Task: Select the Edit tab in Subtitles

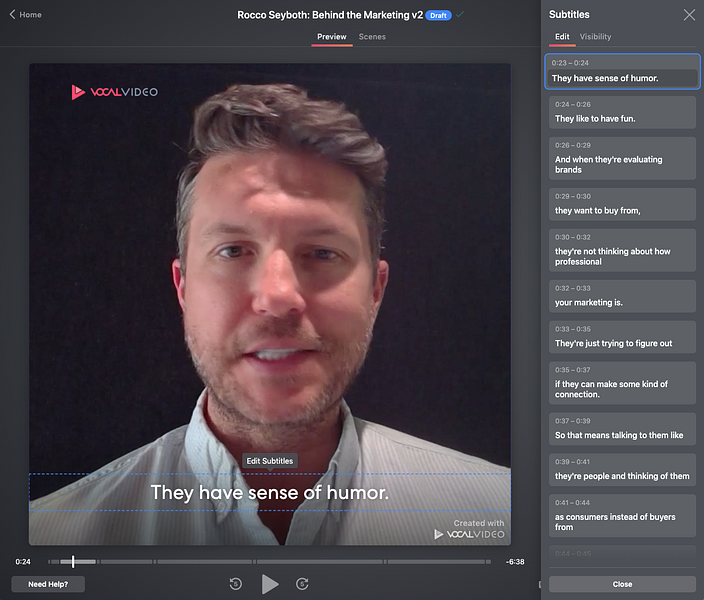Action: click(562, 37)
